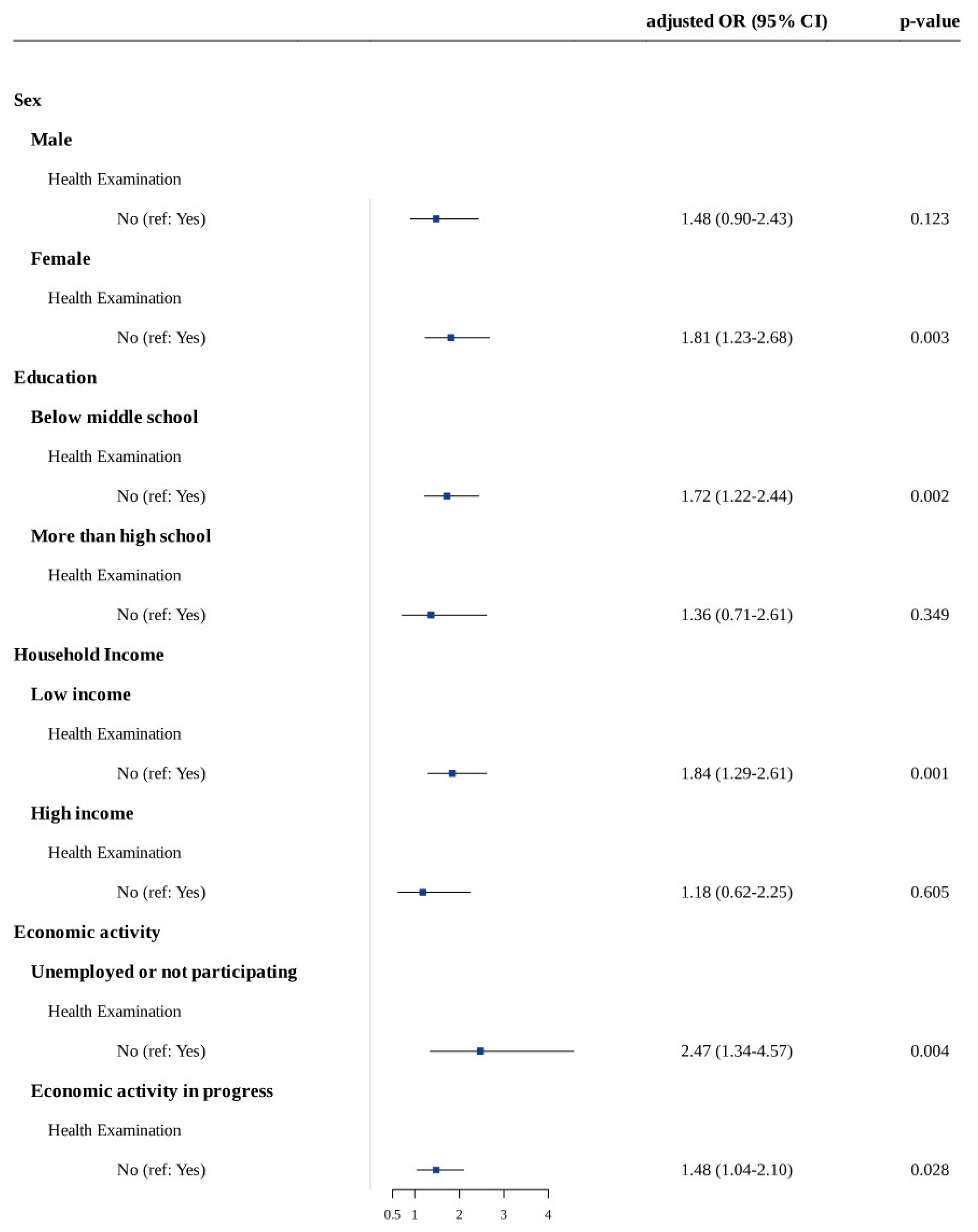
Task: Select the odds ratio text 1.81 (1.23-2.68)
Action: click(x=736, y=338)
